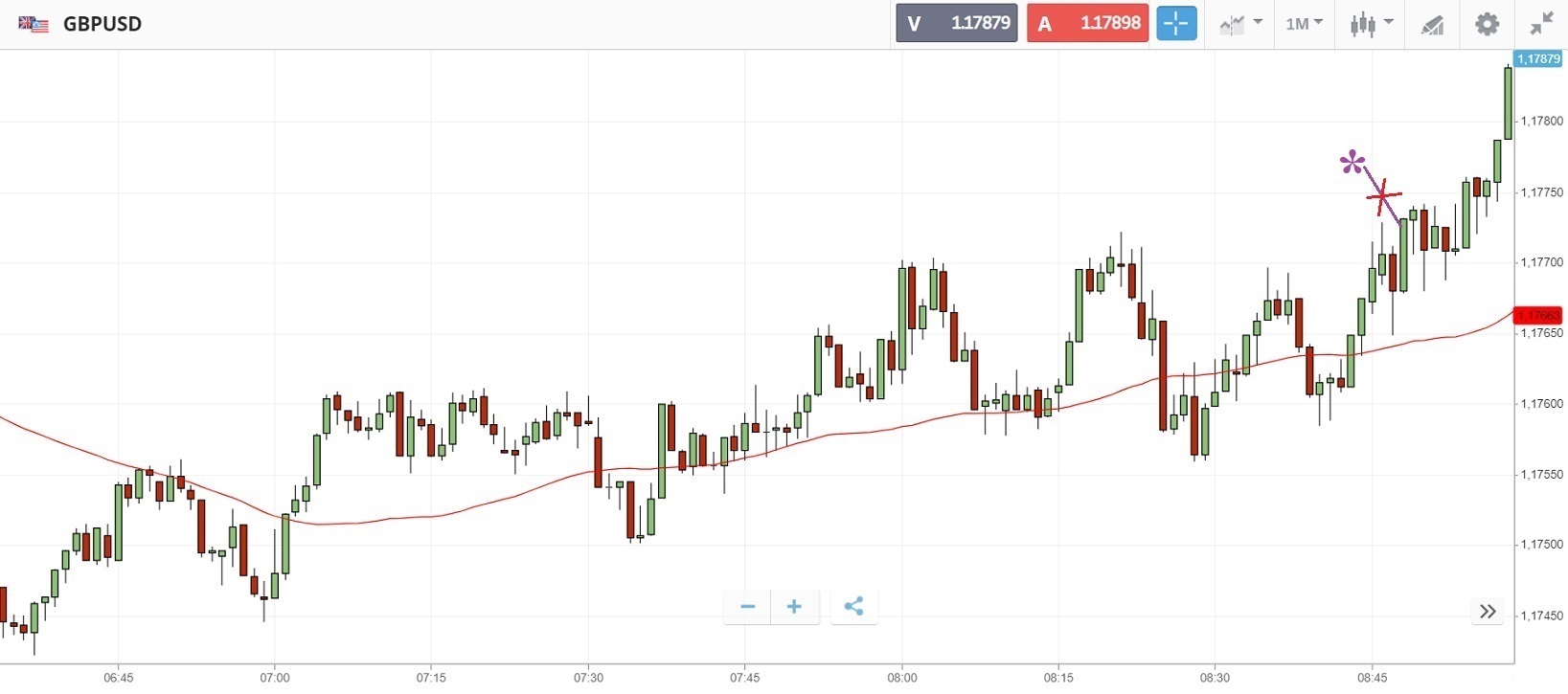Open chart settings gear
The height and width of the screenshot is (694, 1568).
1487,24
